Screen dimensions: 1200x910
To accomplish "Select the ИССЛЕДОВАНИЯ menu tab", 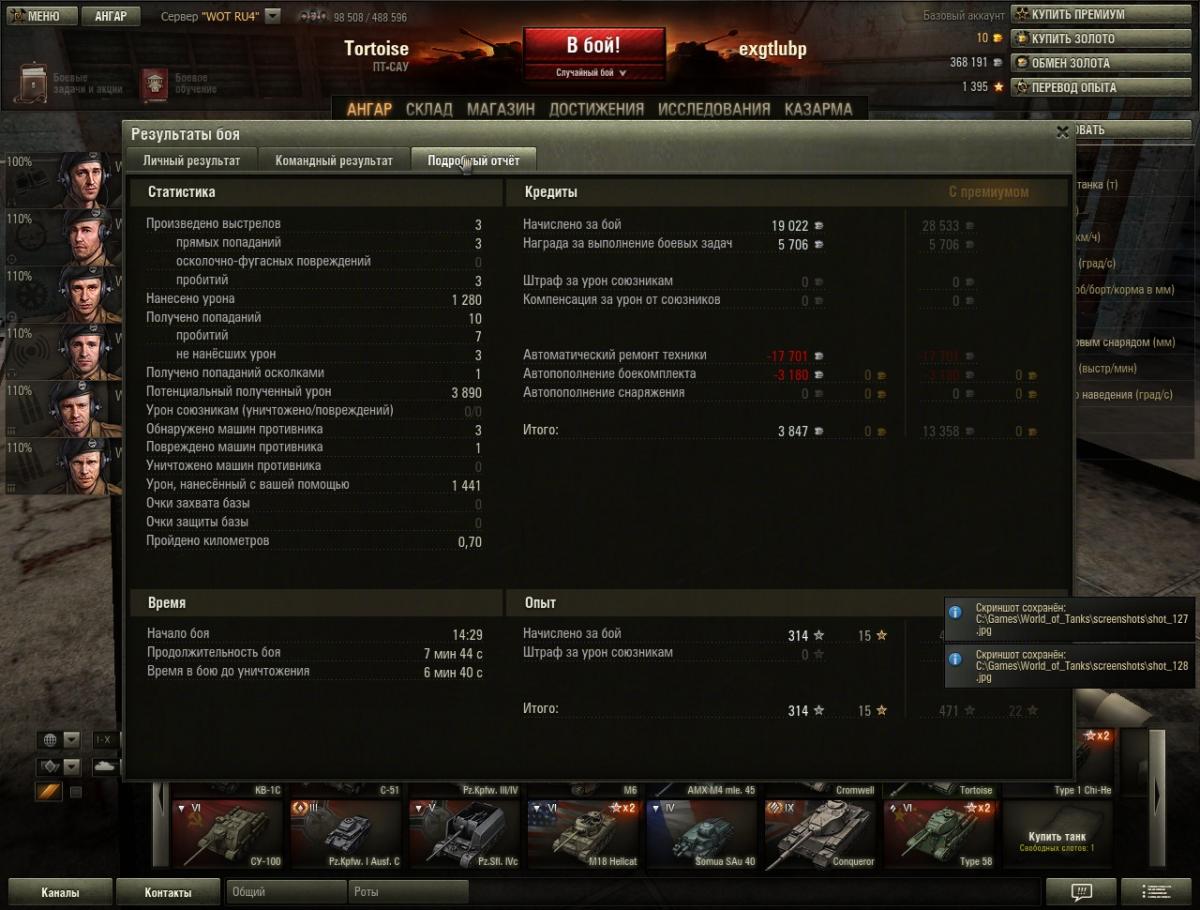I will (x=714, y=109).
